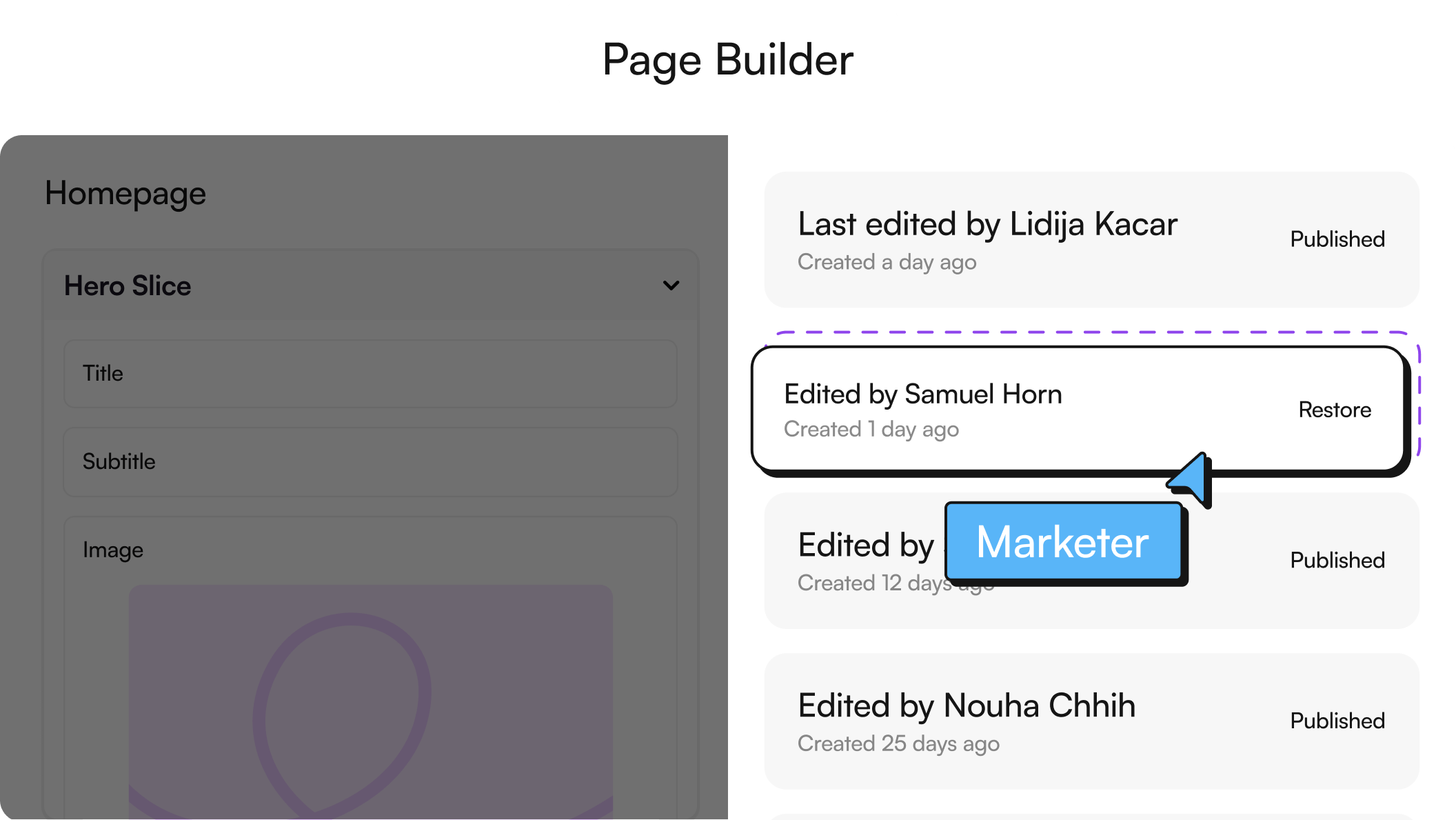Click the Page Builder label

pos(727,59)
